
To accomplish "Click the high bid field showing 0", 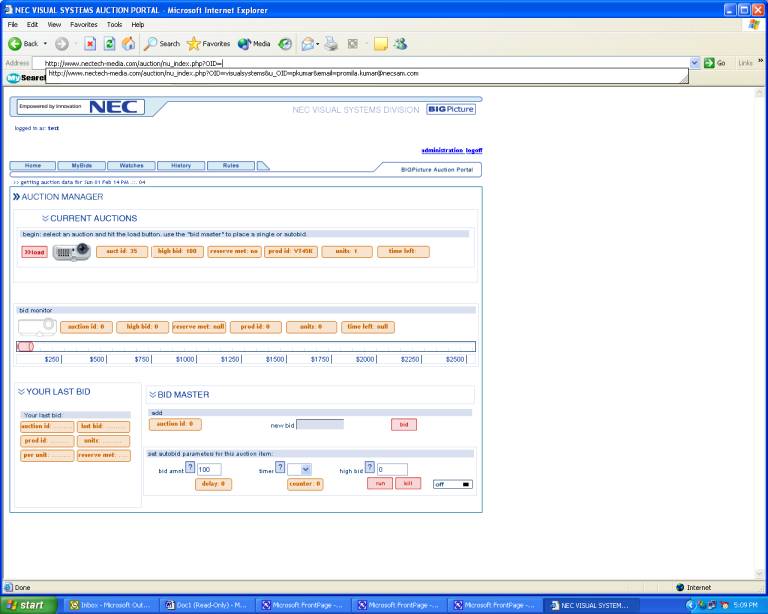I will [392, 470].
